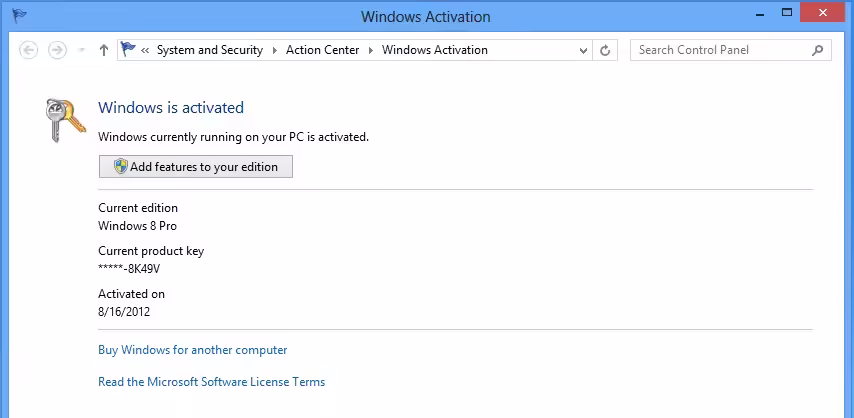Click the title bar flag icon

point(20,15)
